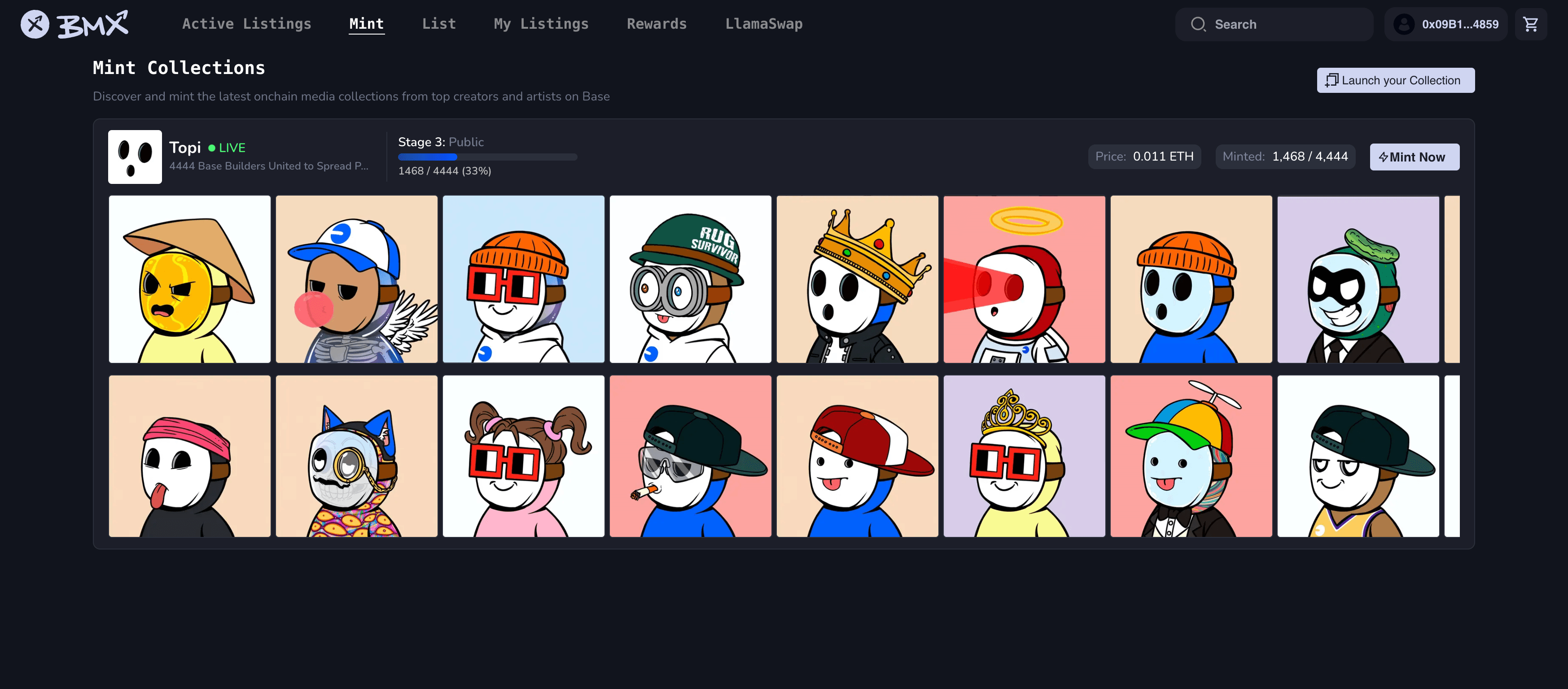Click lightning icon on Mint Now
1568x689 pixels.
[x=1383, y=157]
